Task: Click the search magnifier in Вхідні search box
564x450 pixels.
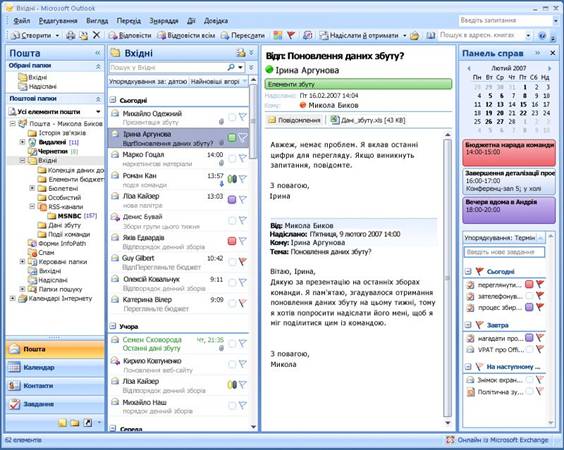Action: pos(231,67)
